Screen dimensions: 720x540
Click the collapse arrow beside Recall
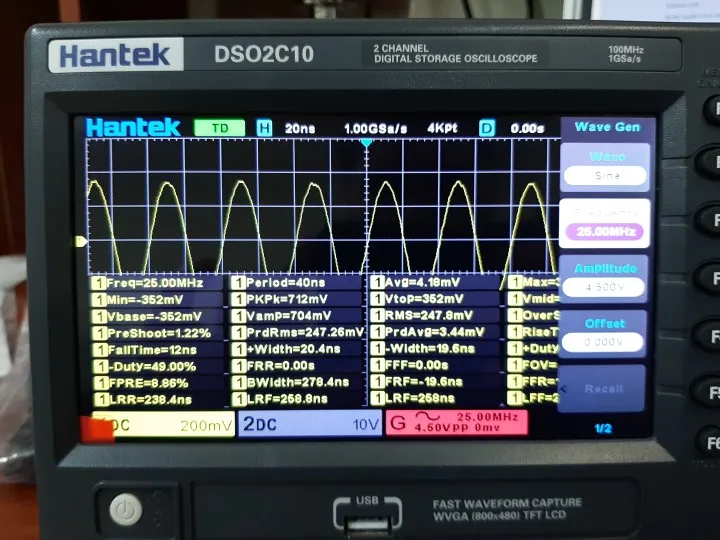564,389
